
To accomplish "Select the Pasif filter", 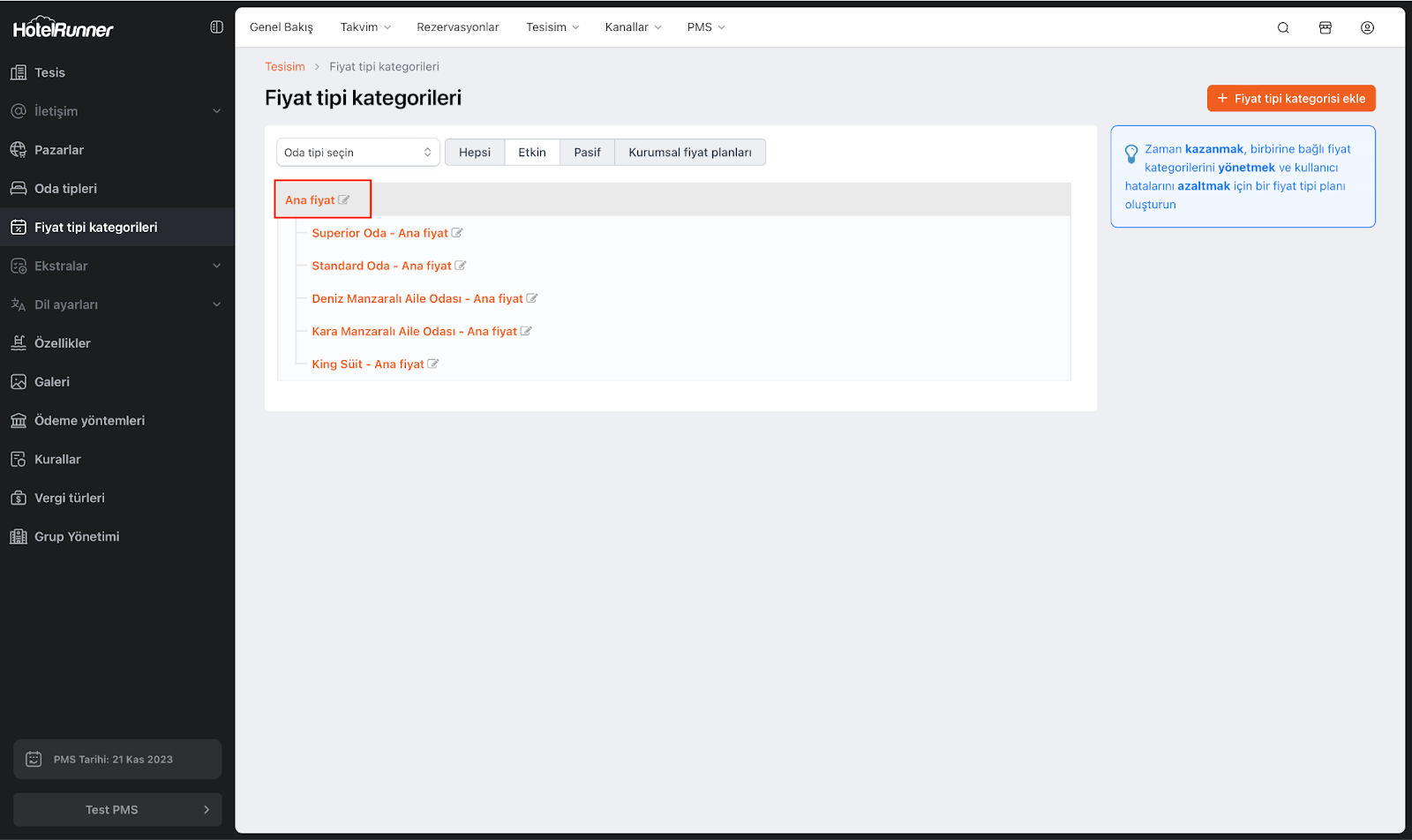I will pyautogui.click(x=587, y=153).
